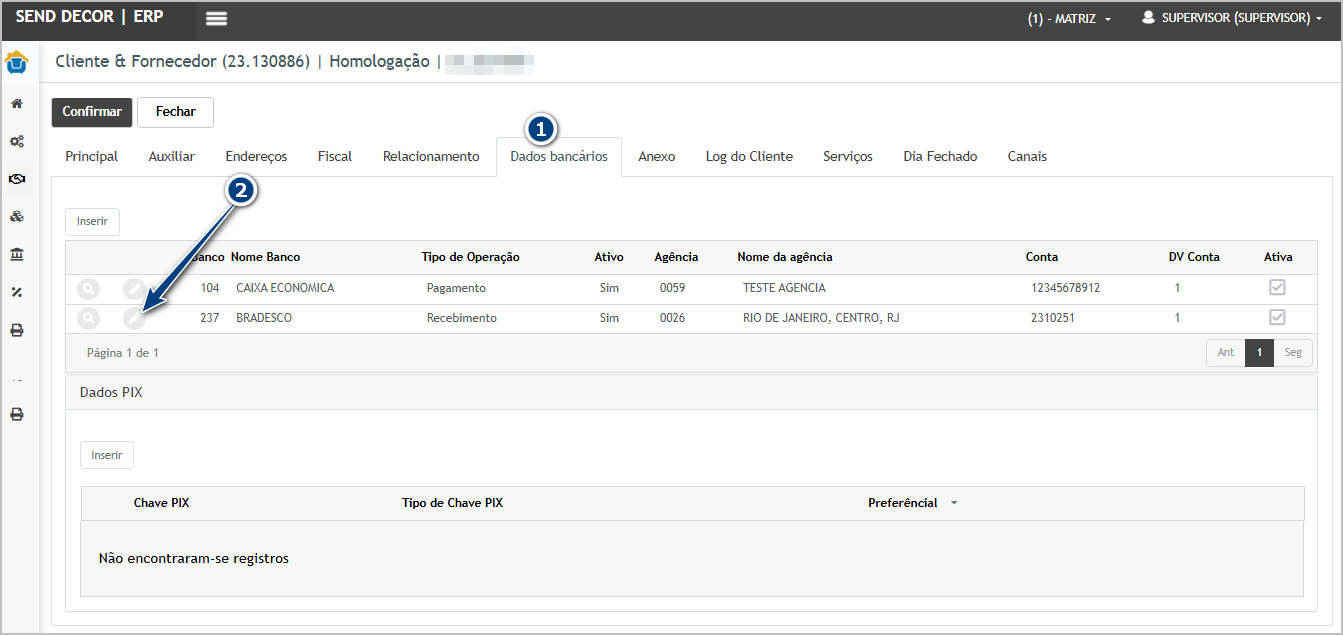1343x635 pixels.
Task: Toggle Ativa checkbox for CAIXA ECONOMICA account
Action: click(1277, 288)
